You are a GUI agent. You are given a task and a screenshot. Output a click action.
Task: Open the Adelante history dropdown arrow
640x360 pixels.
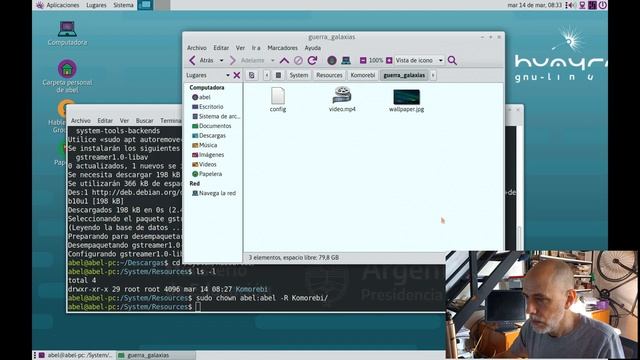point(273,60)
